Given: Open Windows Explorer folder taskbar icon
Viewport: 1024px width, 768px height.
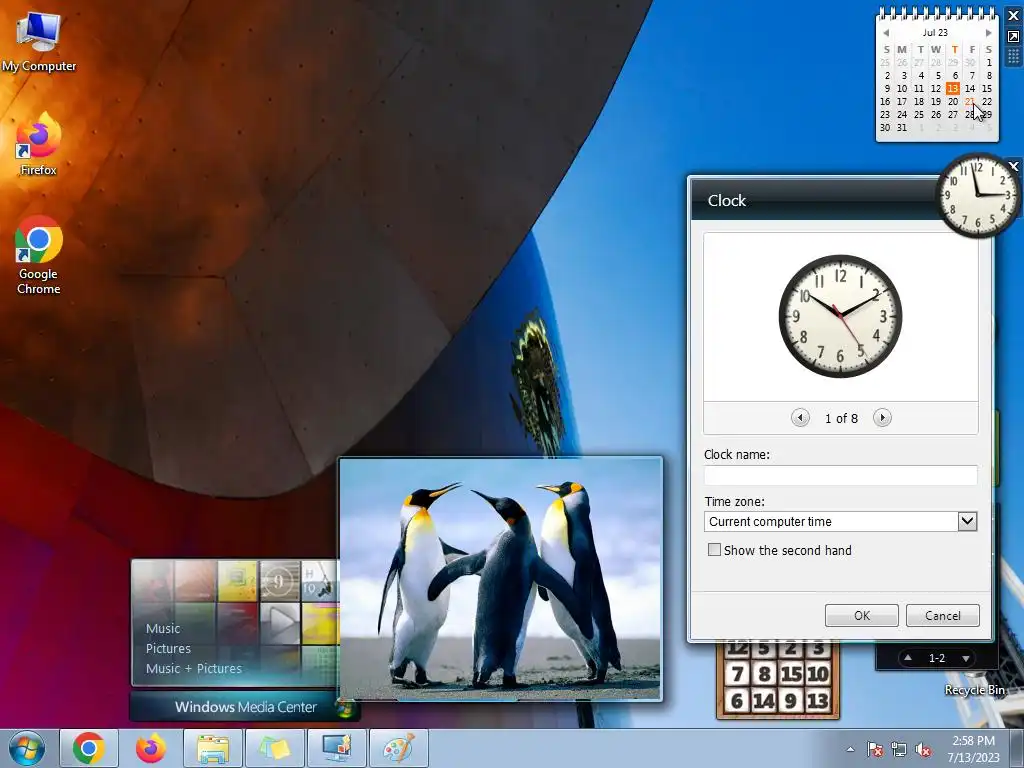Looking at the screenshot, I should [213, 748].
